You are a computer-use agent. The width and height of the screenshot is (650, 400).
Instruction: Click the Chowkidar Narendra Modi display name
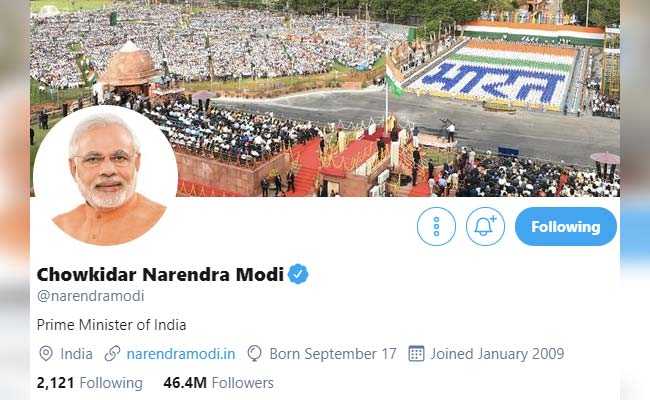[160, 274]
